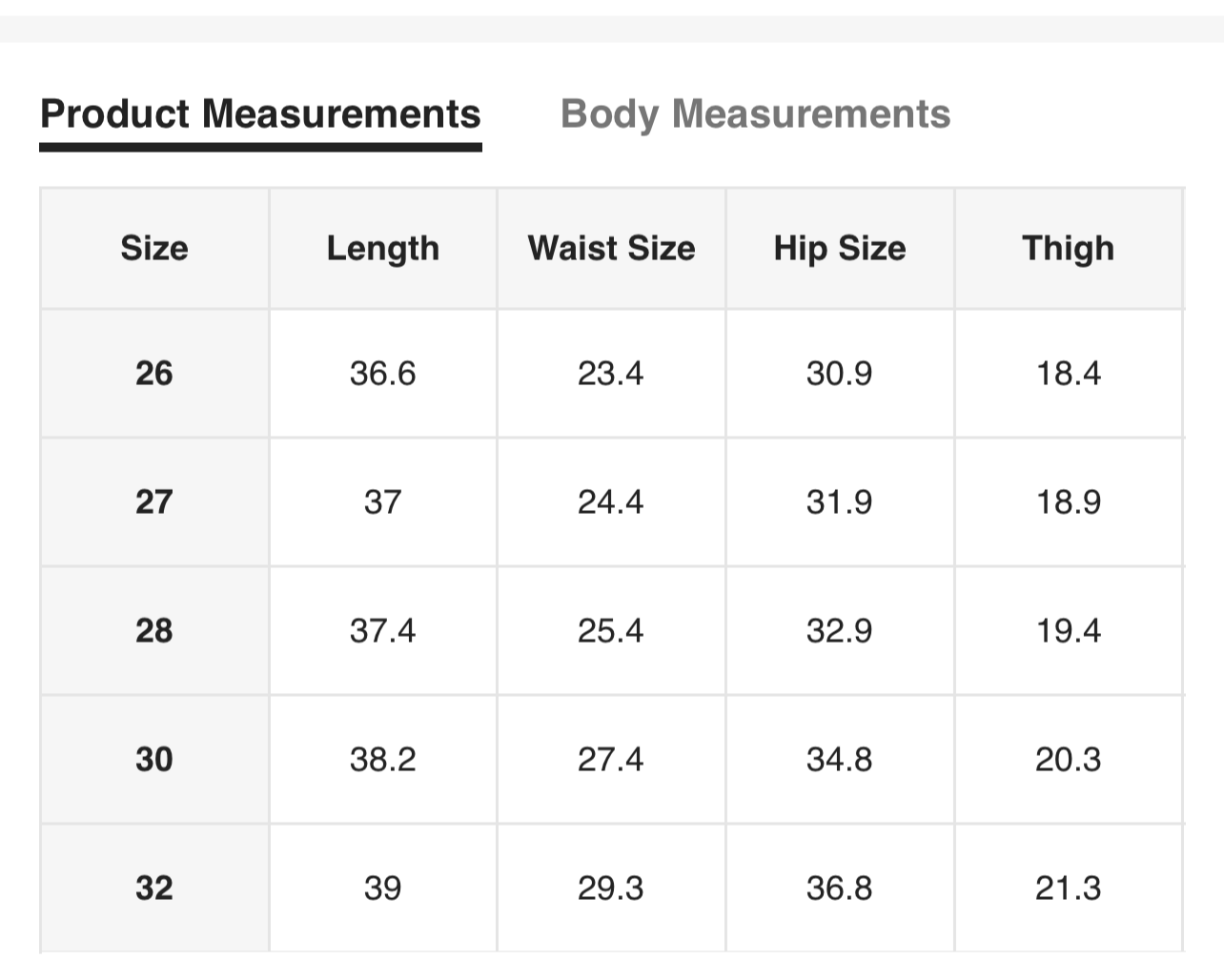This screenshot has width=1224, height=980.
Task: Click the Length column header
Action: tap(383, 249)
